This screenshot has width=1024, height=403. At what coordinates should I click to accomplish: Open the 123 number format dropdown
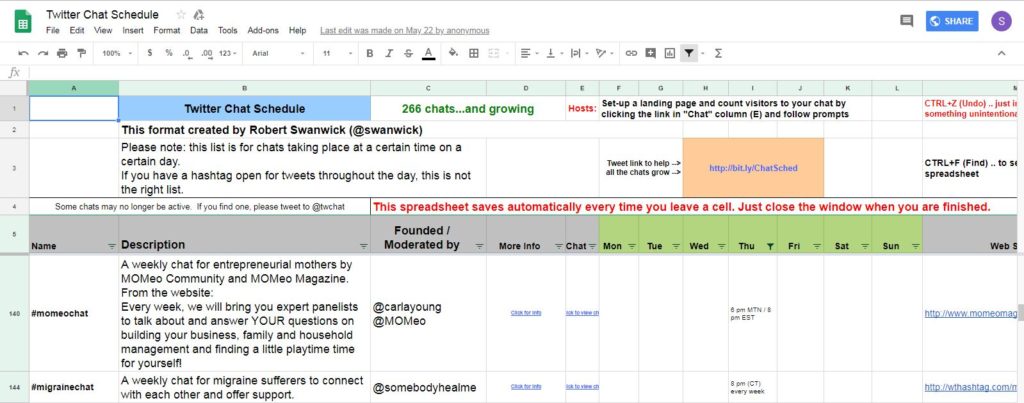(228, 53)
